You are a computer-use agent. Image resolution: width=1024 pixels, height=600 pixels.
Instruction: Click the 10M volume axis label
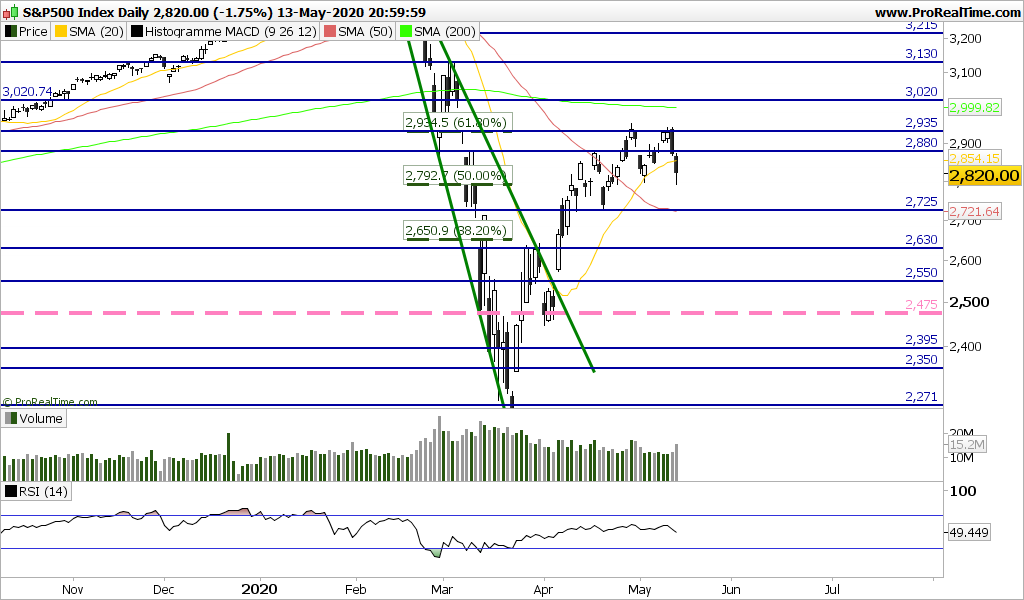(x=962, y=458)
